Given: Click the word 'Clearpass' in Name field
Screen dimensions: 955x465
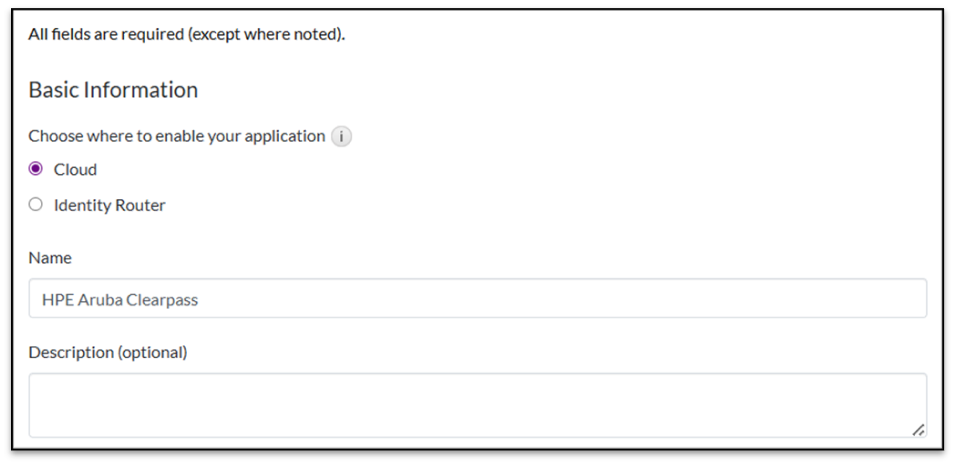Looking at the screenshot, I should [165, 299].
